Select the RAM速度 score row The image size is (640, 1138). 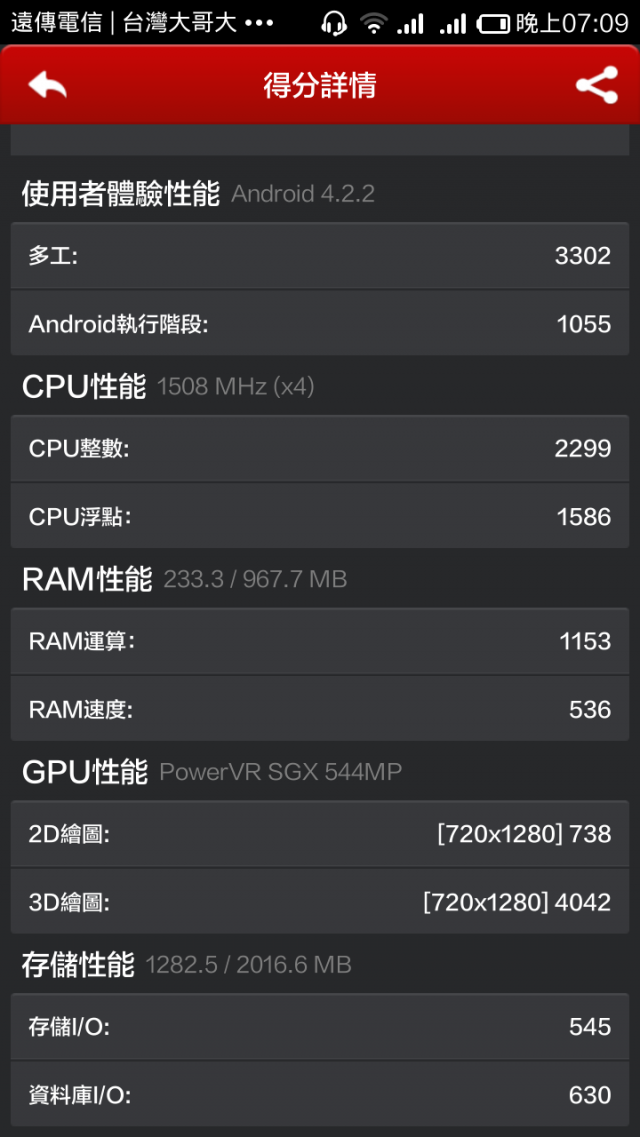(320, 708)
